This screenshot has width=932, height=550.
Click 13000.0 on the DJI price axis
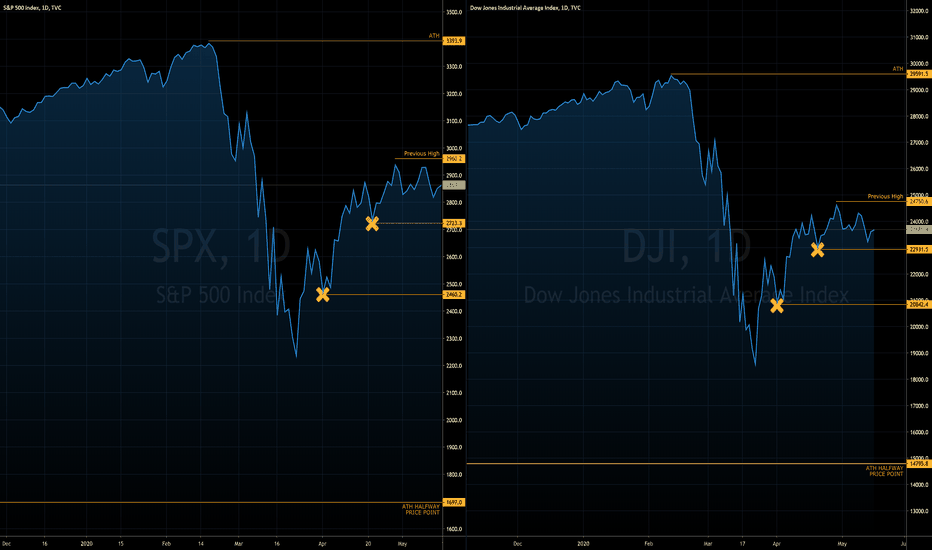click(919, 511)
